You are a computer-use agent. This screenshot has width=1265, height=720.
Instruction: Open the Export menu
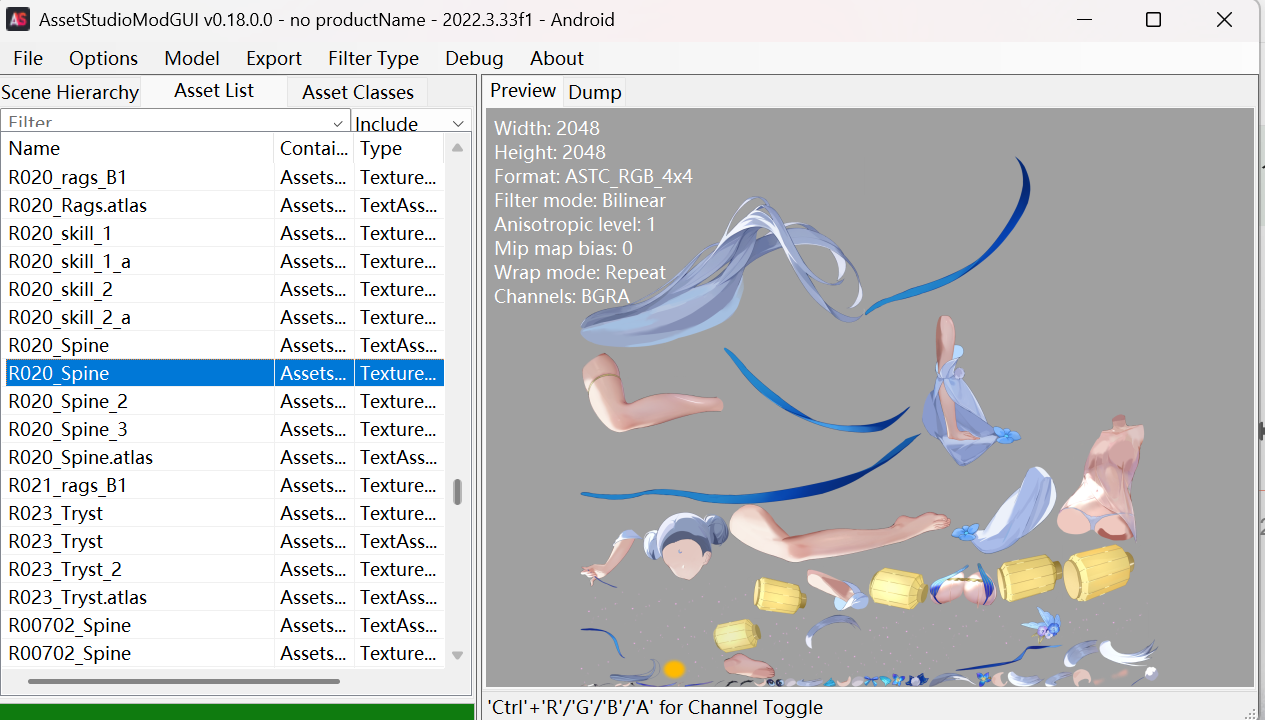point(274,58)
